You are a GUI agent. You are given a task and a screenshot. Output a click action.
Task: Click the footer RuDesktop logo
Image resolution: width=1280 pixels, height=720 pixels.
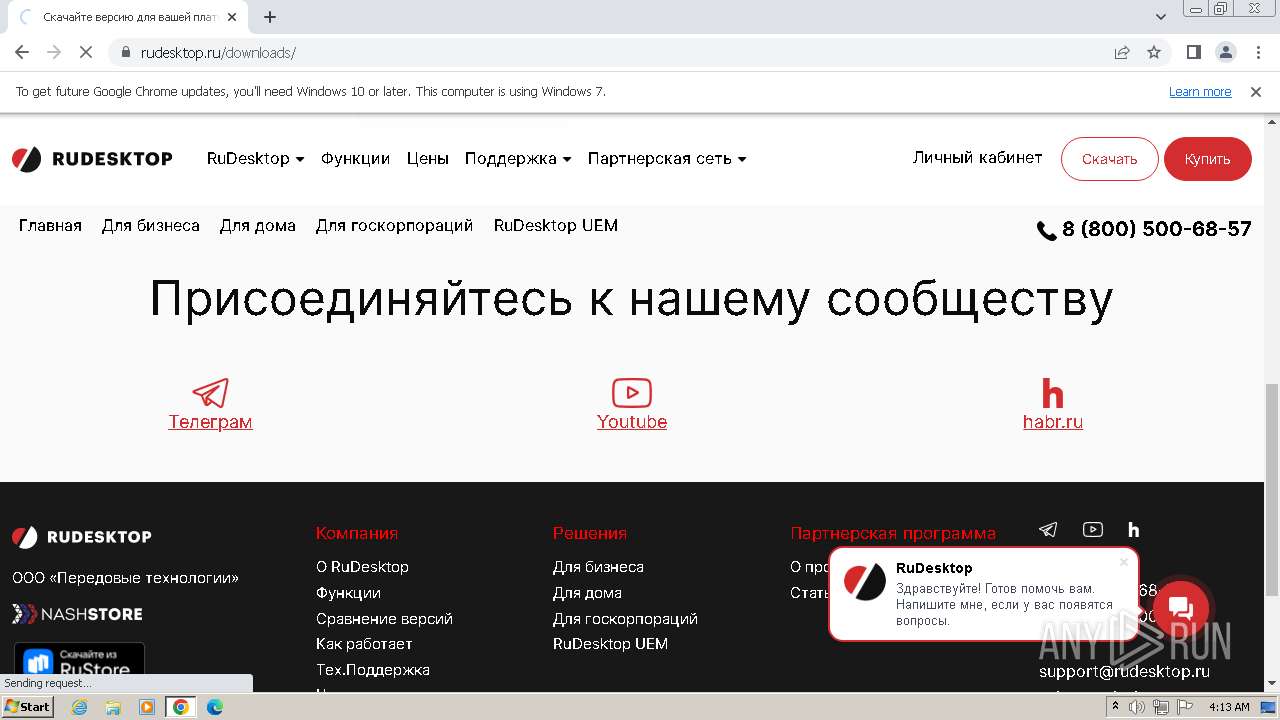(82, 537)
